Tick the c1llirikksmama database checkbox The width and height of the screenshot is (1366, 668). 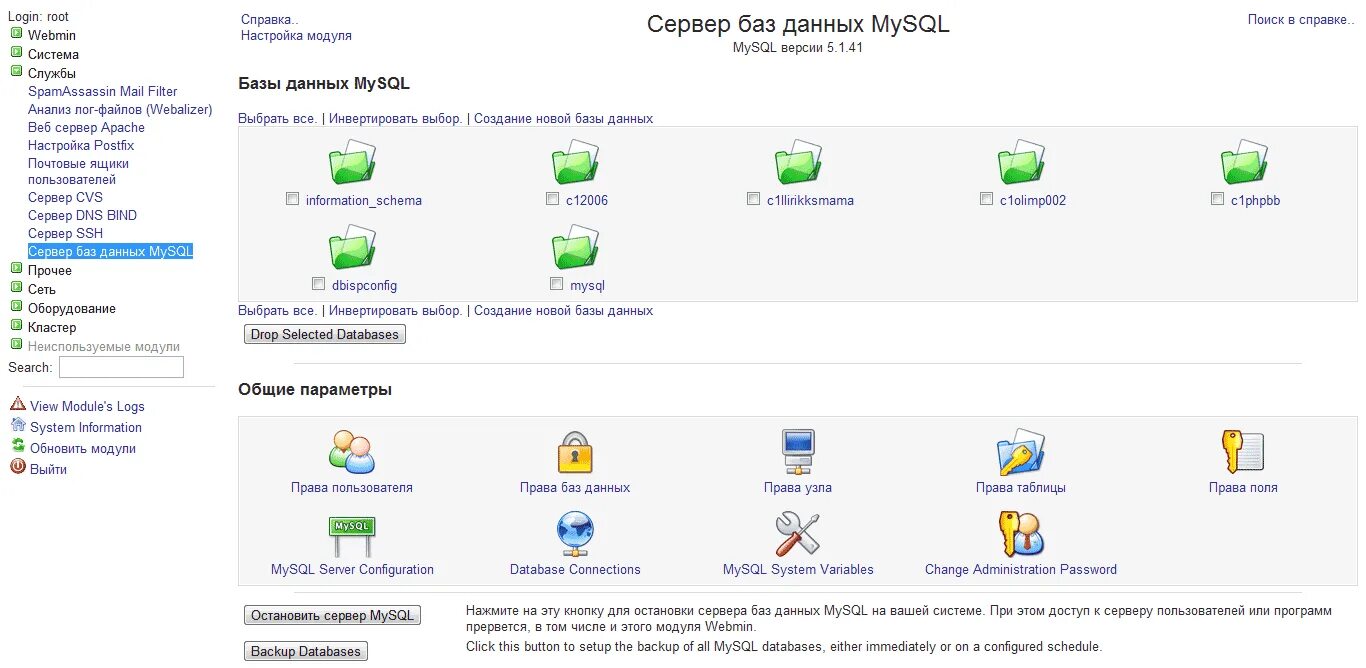tap(753, 199)
